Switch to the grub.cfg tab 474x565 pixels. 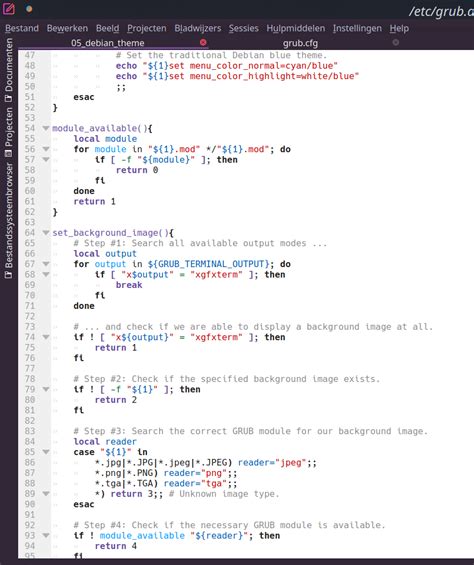300,43
